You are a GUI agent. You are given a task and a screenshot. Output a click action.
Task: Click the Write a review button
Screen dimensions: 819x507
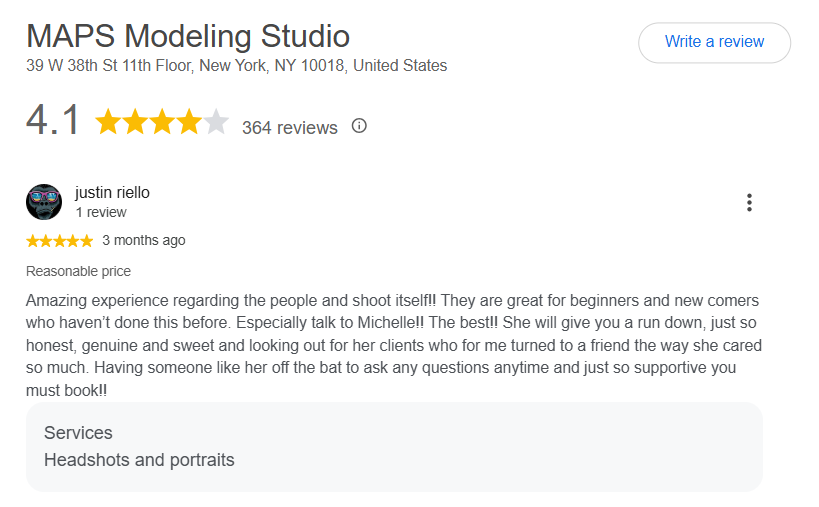714,42
